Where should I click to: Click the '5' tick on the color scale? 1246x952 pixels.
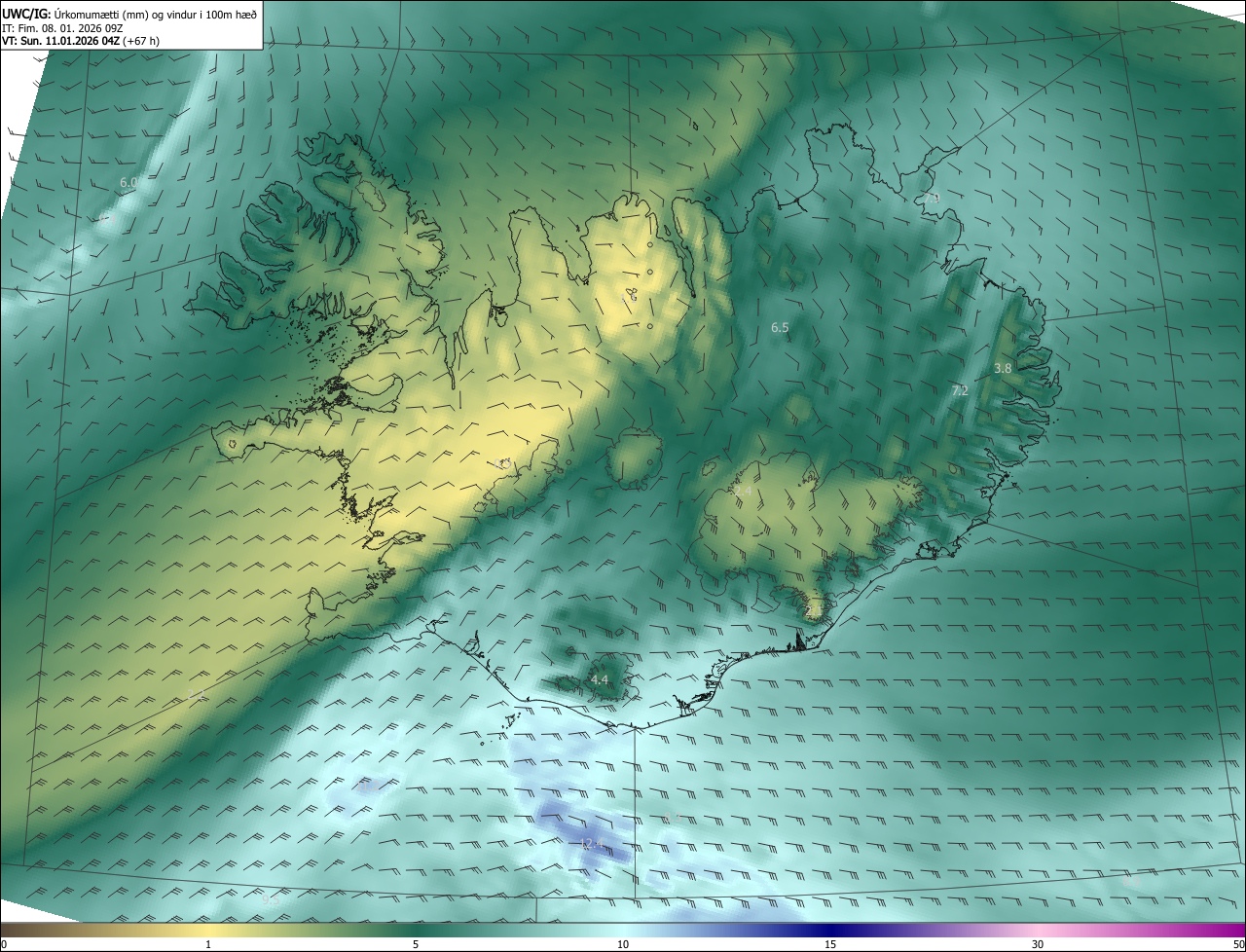click(x=416, y=944)
